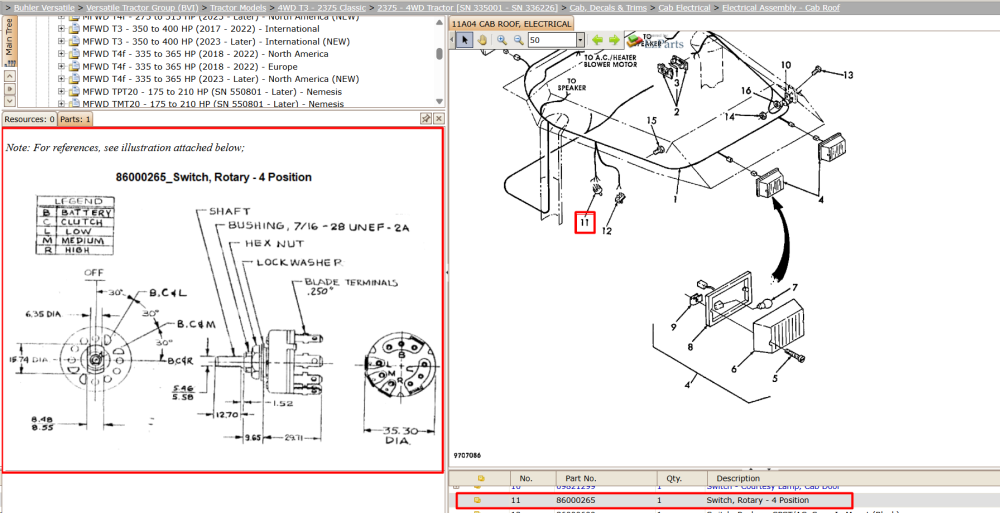Open 2375 - 4WD Tractor [SN 335001 - SN 336226] breadcrumb
This screenshot has height=513, width=1000.
coord(467,8)
